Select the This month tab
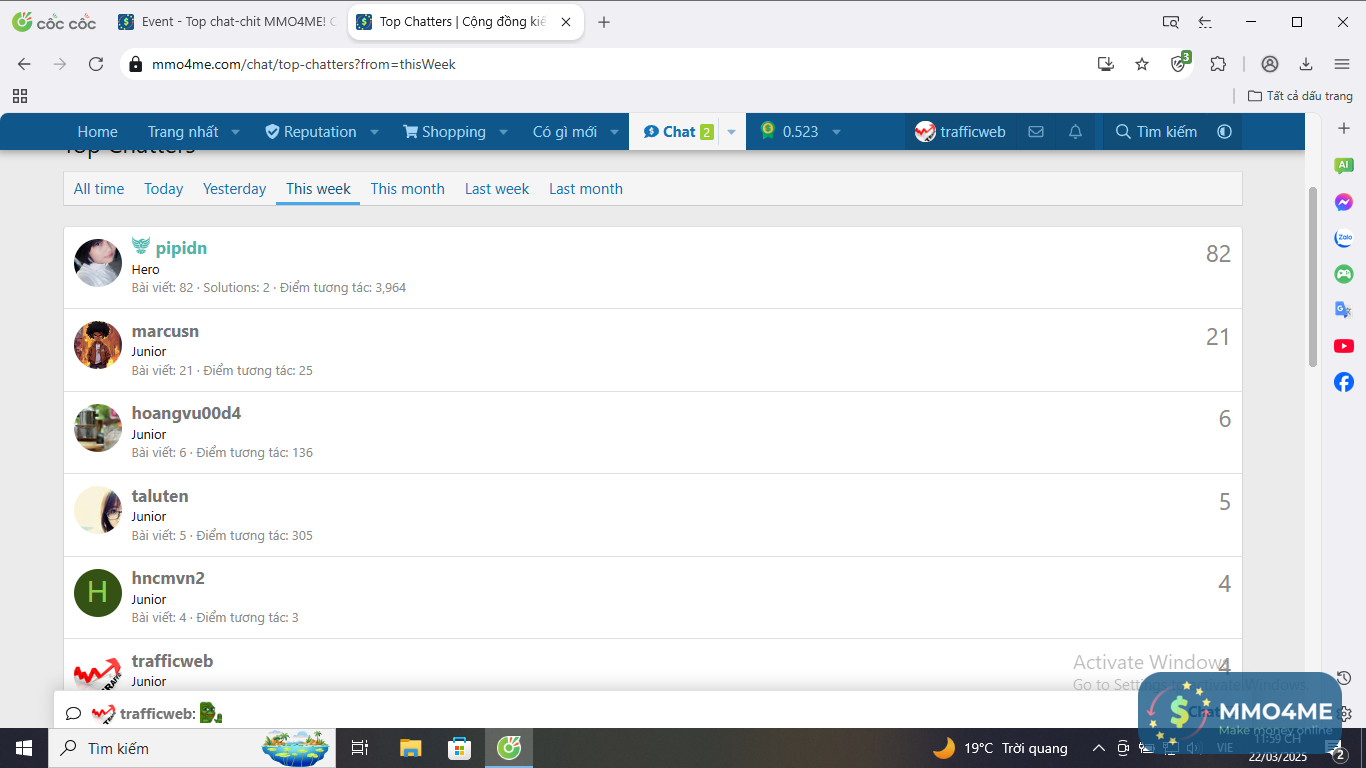The width and height of the screenshot is (1366, 768). (407, 188)
